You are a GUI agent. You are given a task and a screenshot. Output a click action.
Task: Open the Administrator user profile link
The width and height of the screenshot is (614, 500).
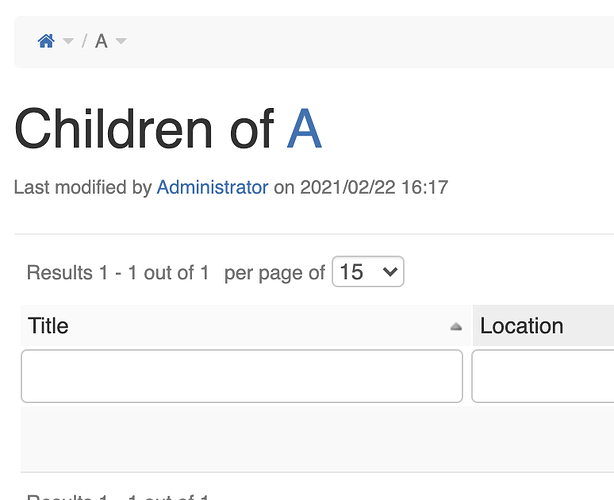coord(212,187)
